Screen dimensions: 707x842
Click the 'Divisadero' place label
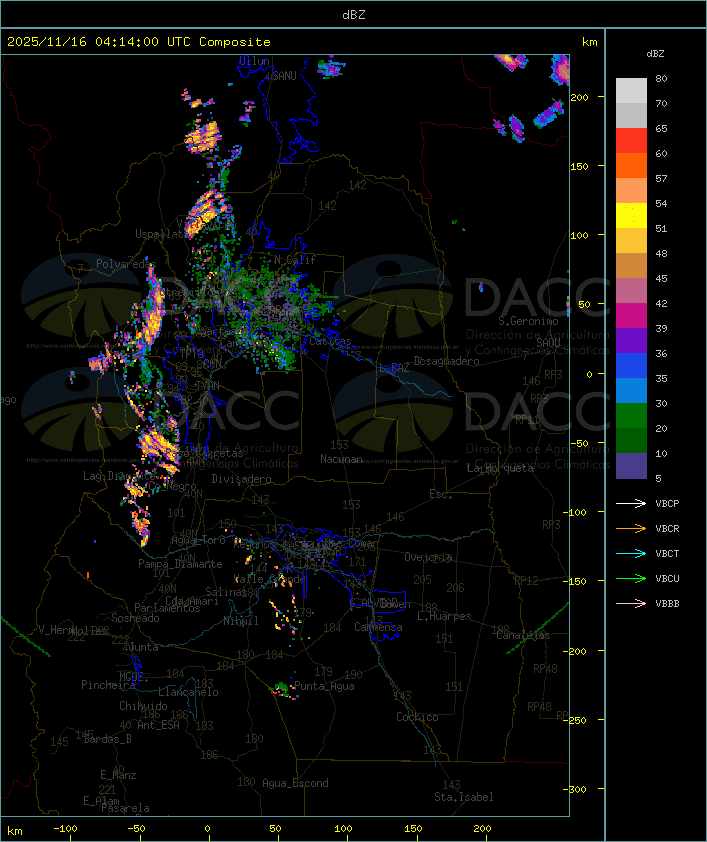[x=242, y=479]
